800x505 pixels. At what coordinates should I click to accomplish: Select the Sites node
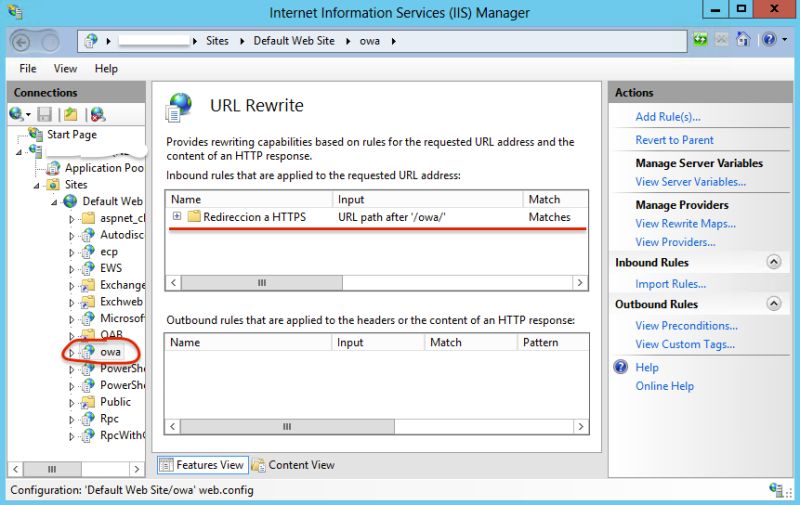76,185
